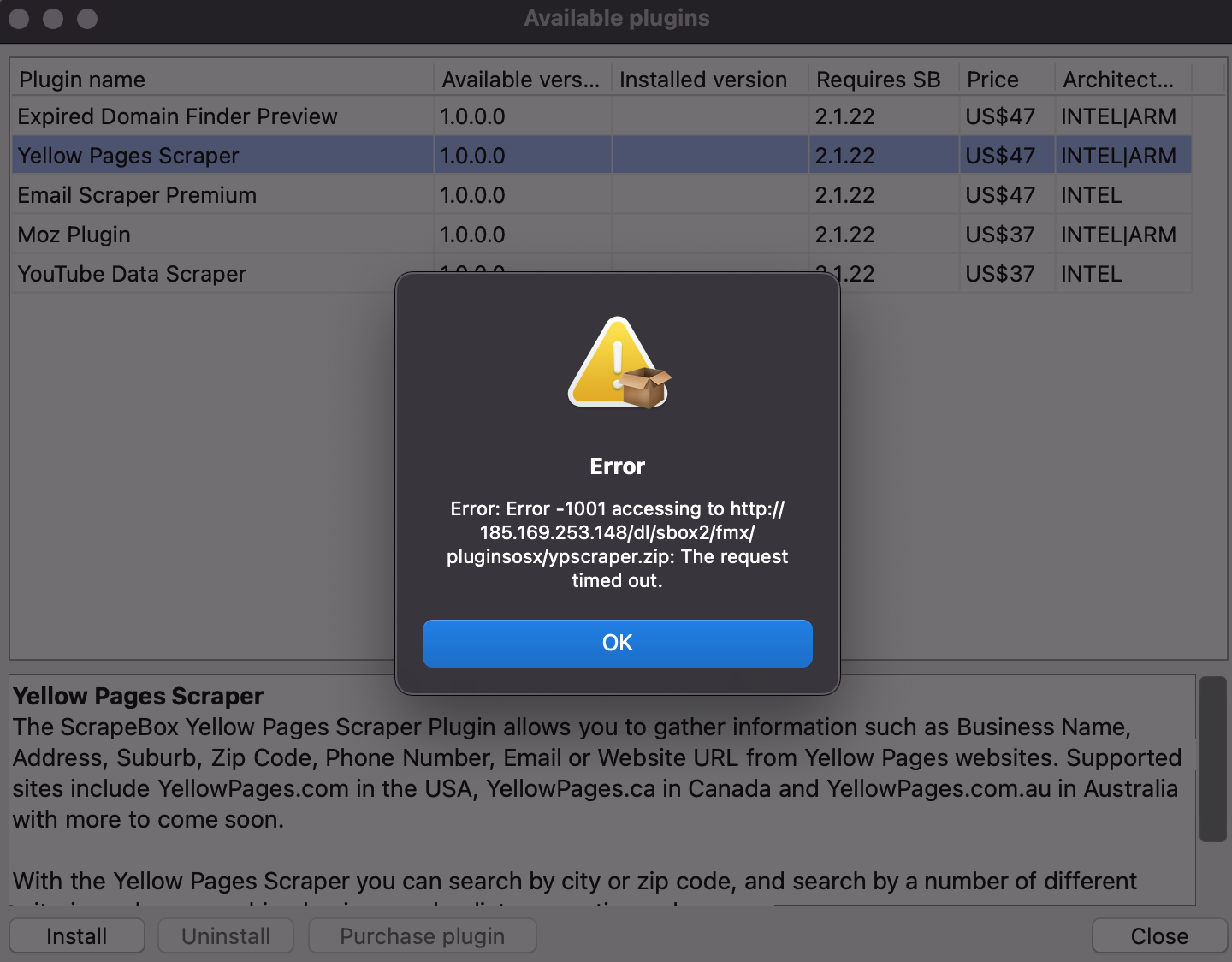
Task: Click 2.1.22 requirement of Moz Plugin
Action: point(844,235)
